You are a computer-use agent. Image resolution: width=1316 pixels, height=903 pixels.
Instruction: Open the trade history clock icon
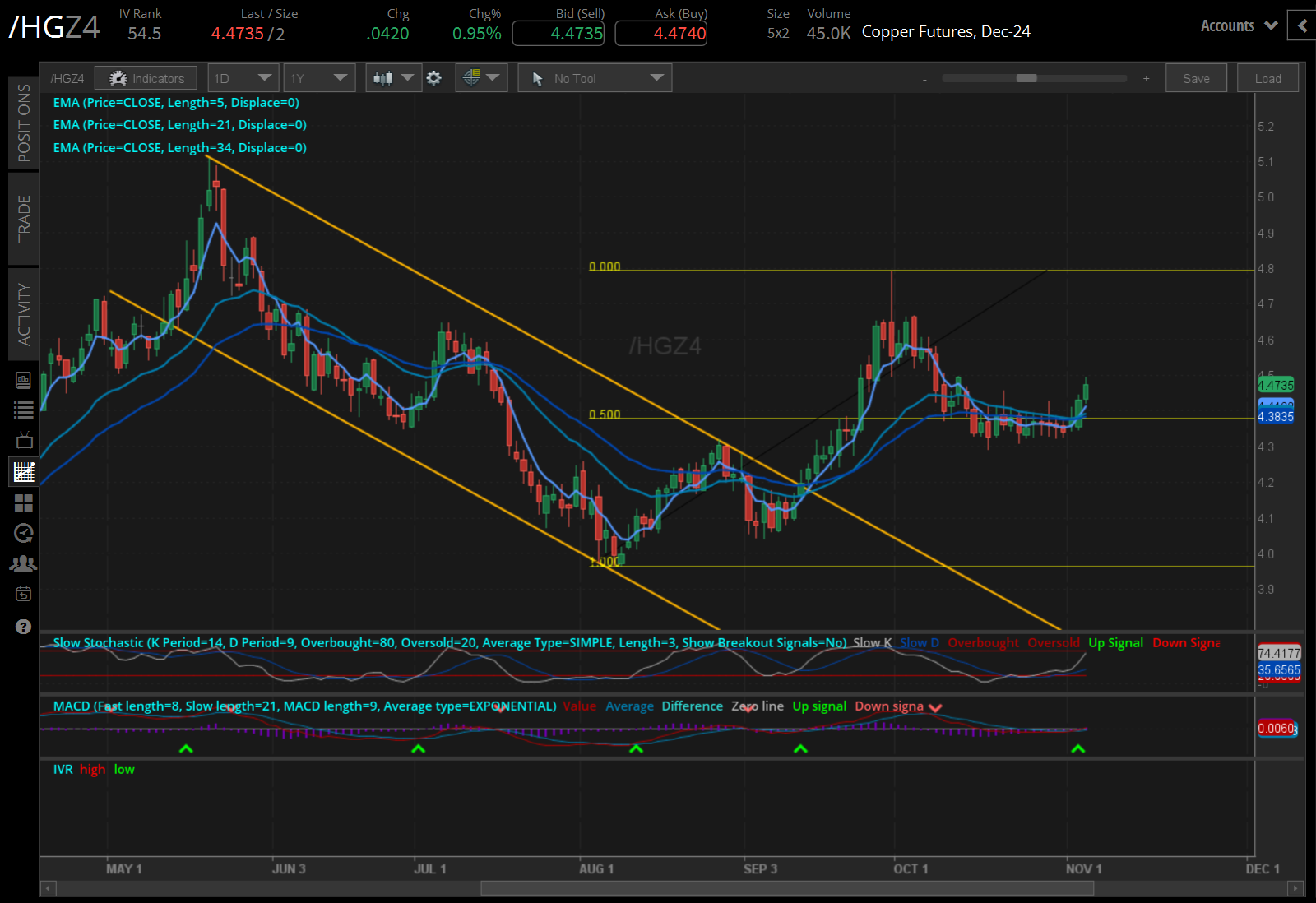click(23, 533)
